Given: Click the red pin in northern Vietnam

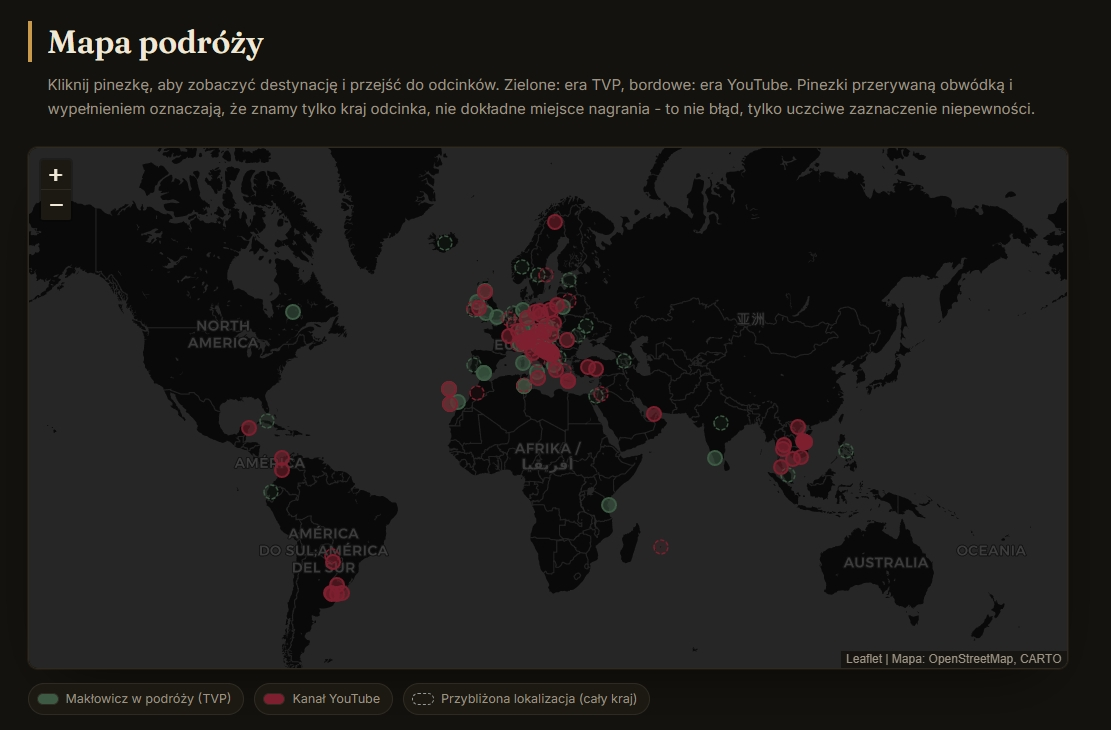Looking at the screenshot, I should (798, 427).
